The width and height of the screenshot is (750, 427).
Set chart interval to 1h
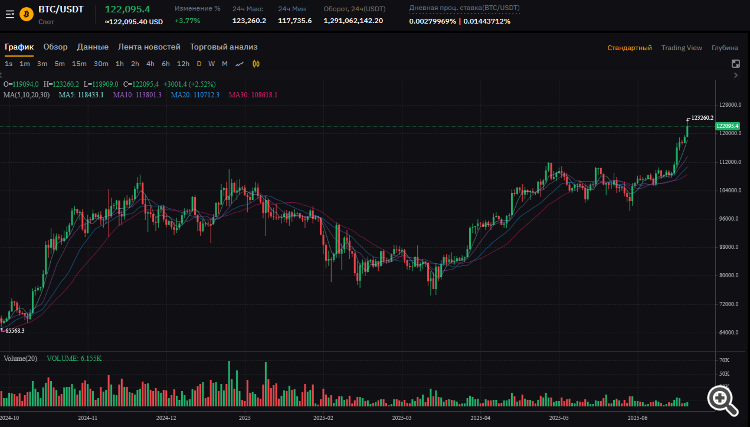click(120, 63)
